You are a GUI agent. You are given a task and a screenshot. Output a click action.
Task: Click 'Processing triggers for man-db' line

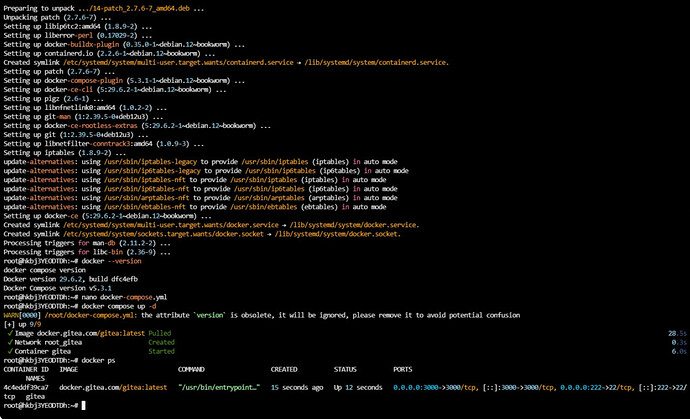[x=87, y=243]
